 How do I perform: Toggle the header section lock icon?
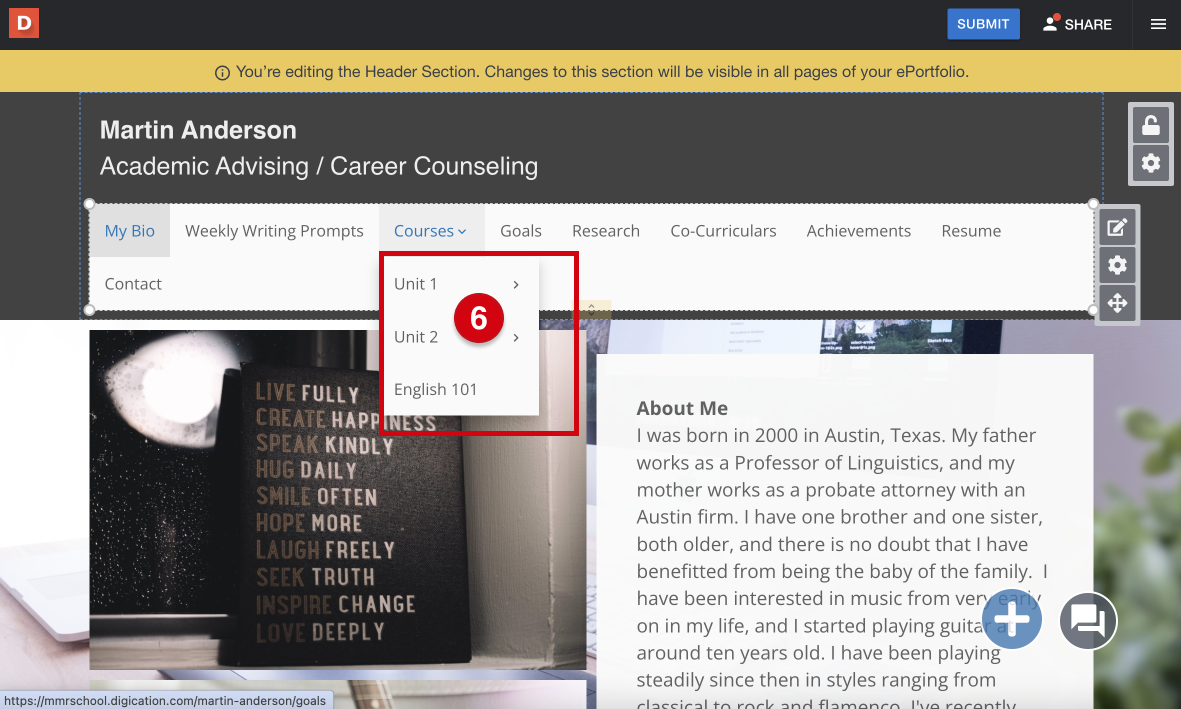coord(1150,125)
